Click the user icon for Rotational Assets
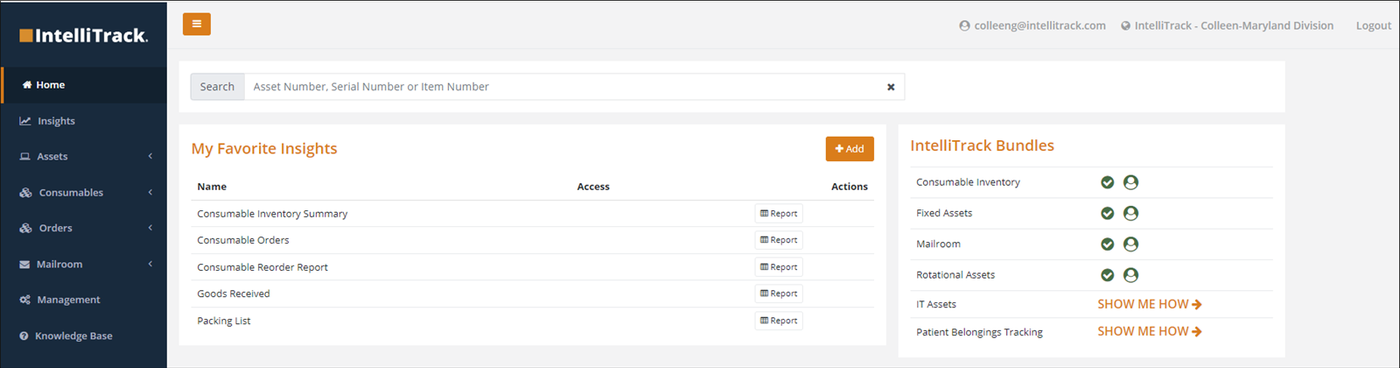The height and width of the screenshot is (368, 1400). click(x=1131, y=275)
